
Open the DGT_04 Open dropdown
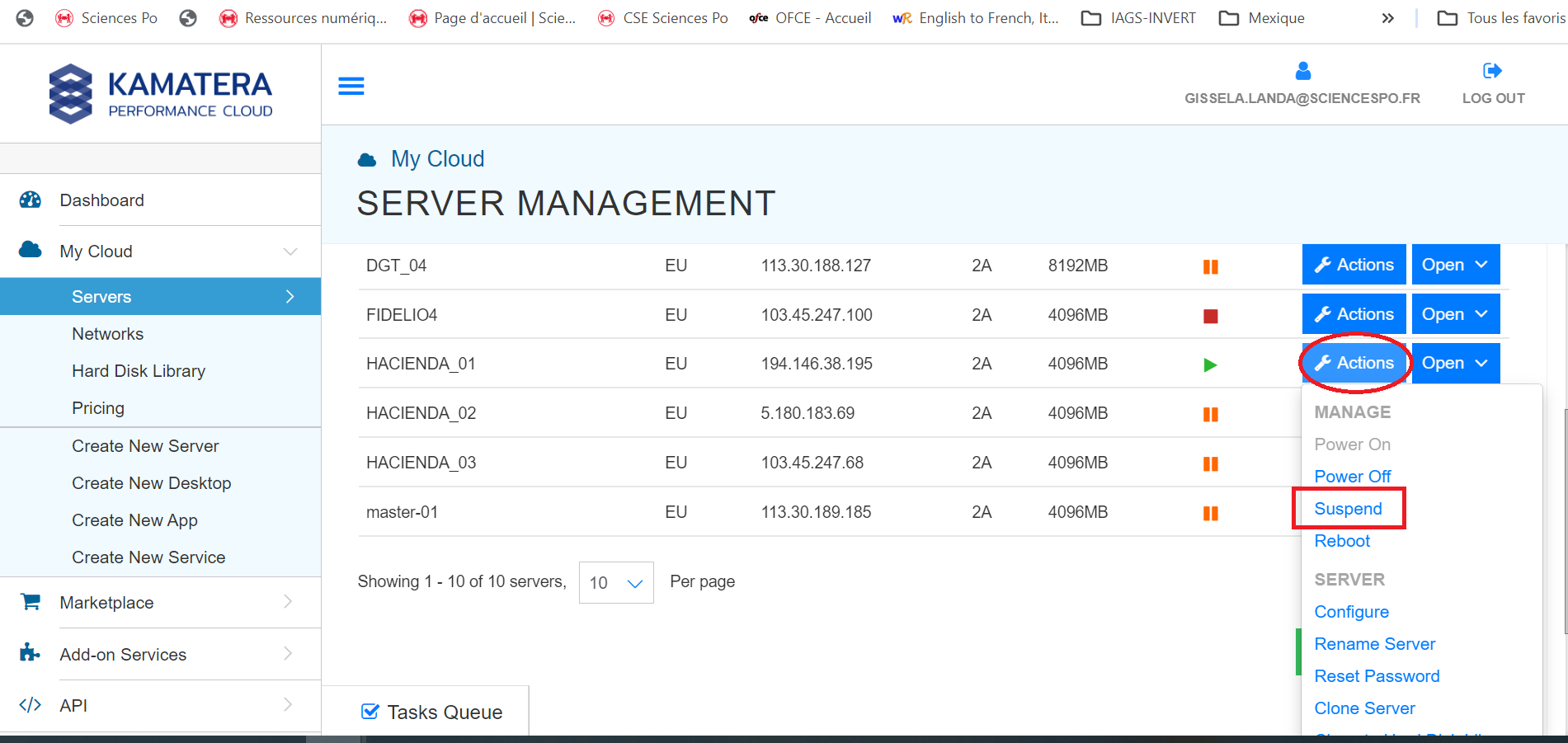1456,265
